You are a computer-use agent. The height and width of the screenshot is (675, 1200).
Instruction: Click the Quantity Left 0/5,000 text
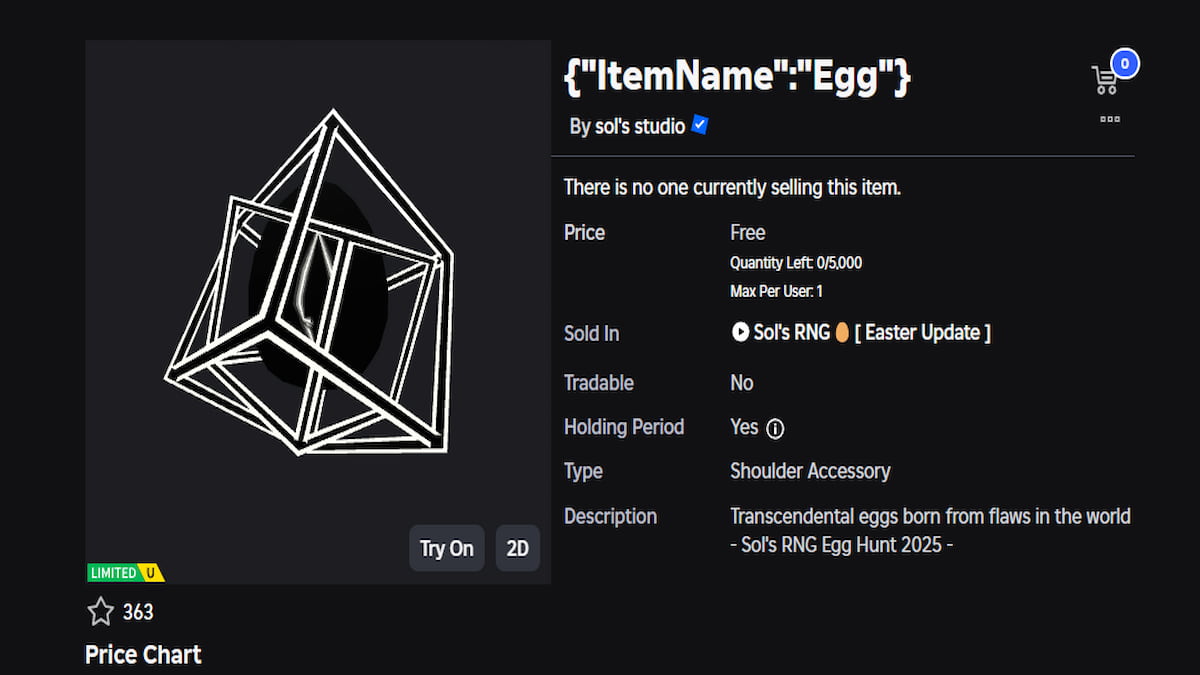point(796,263)
